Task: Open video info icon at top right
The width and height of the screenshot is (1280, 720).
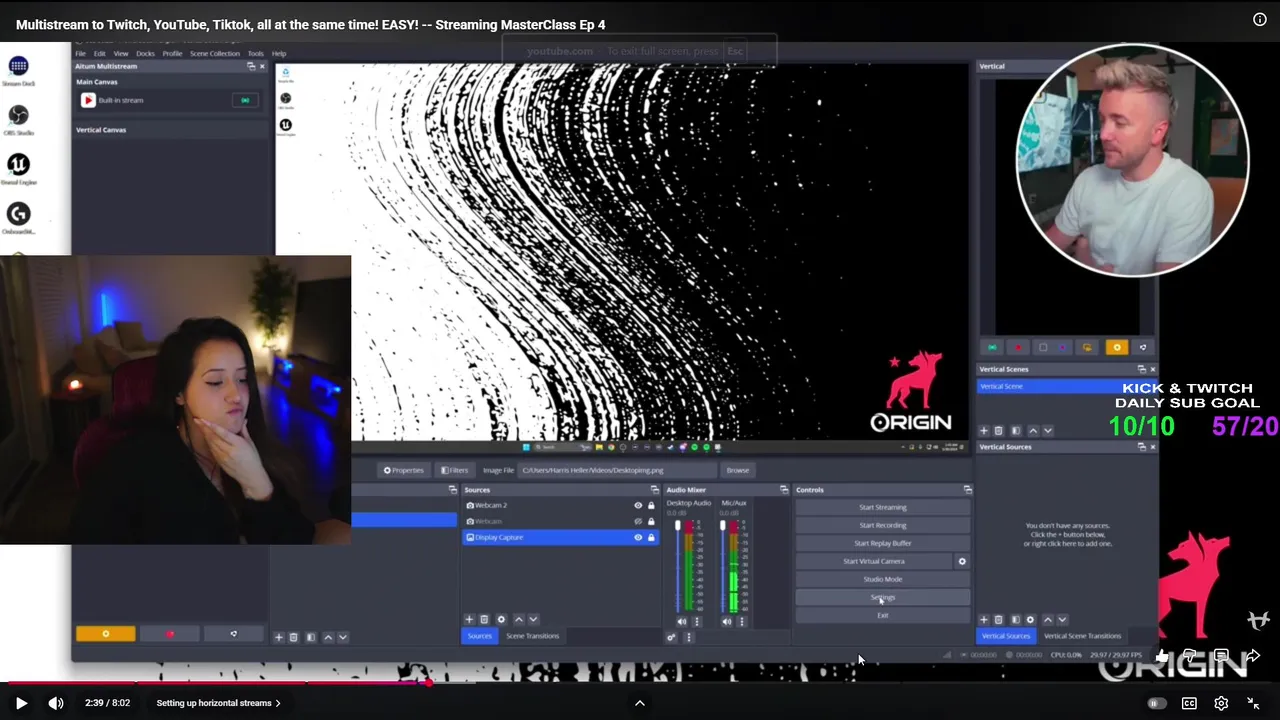Action: tap(1260, 19)
